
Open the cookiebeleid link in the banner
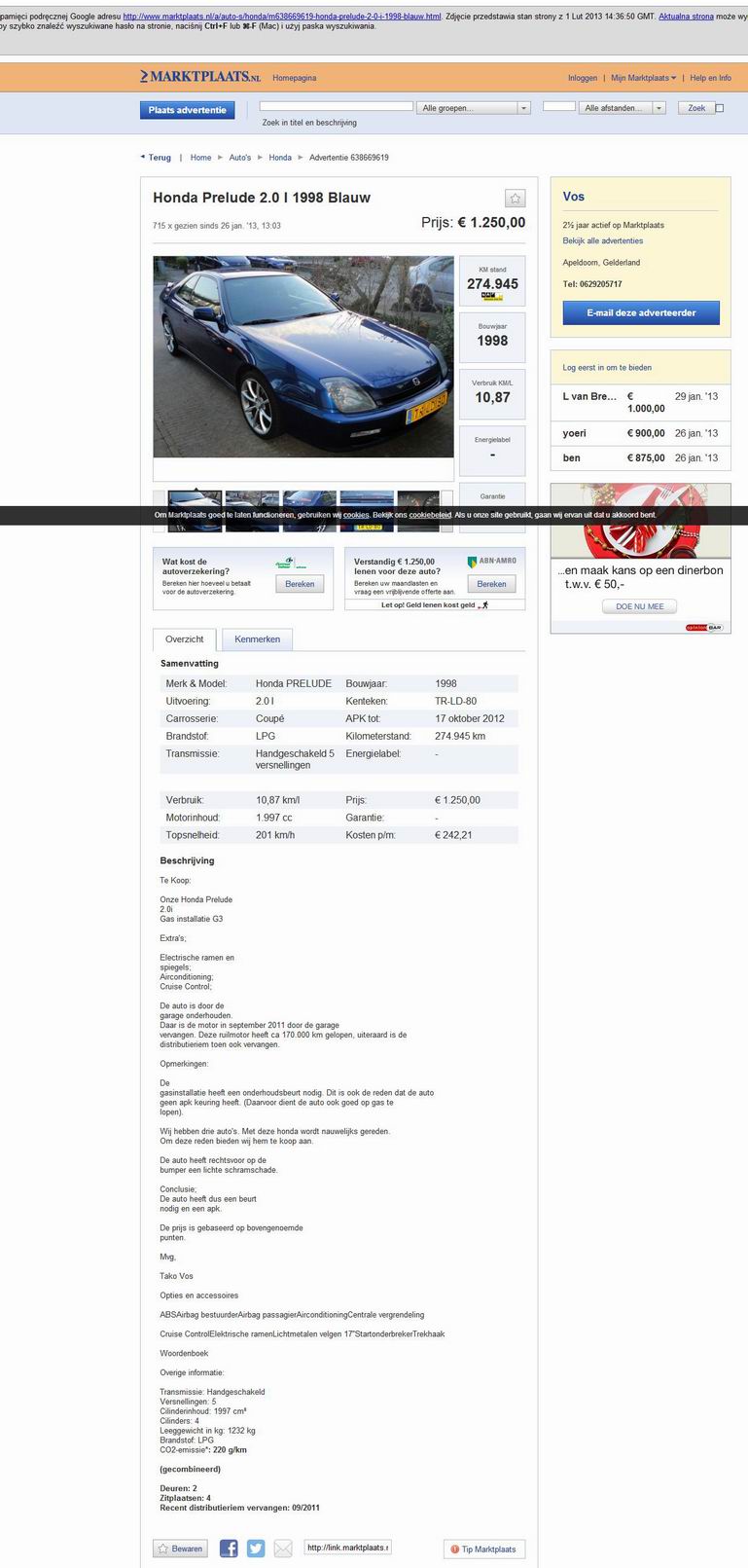[x=430, y=515]
